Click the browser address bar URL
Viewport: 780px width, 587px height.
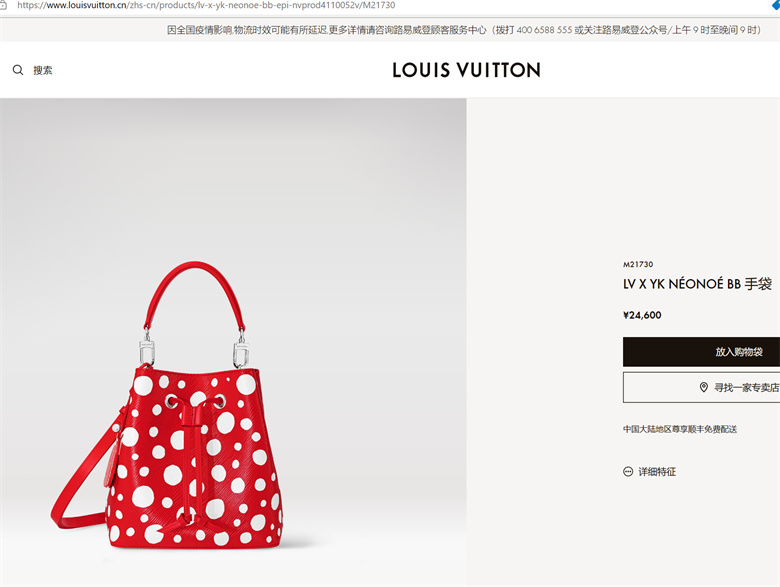[x=206, y=5]
